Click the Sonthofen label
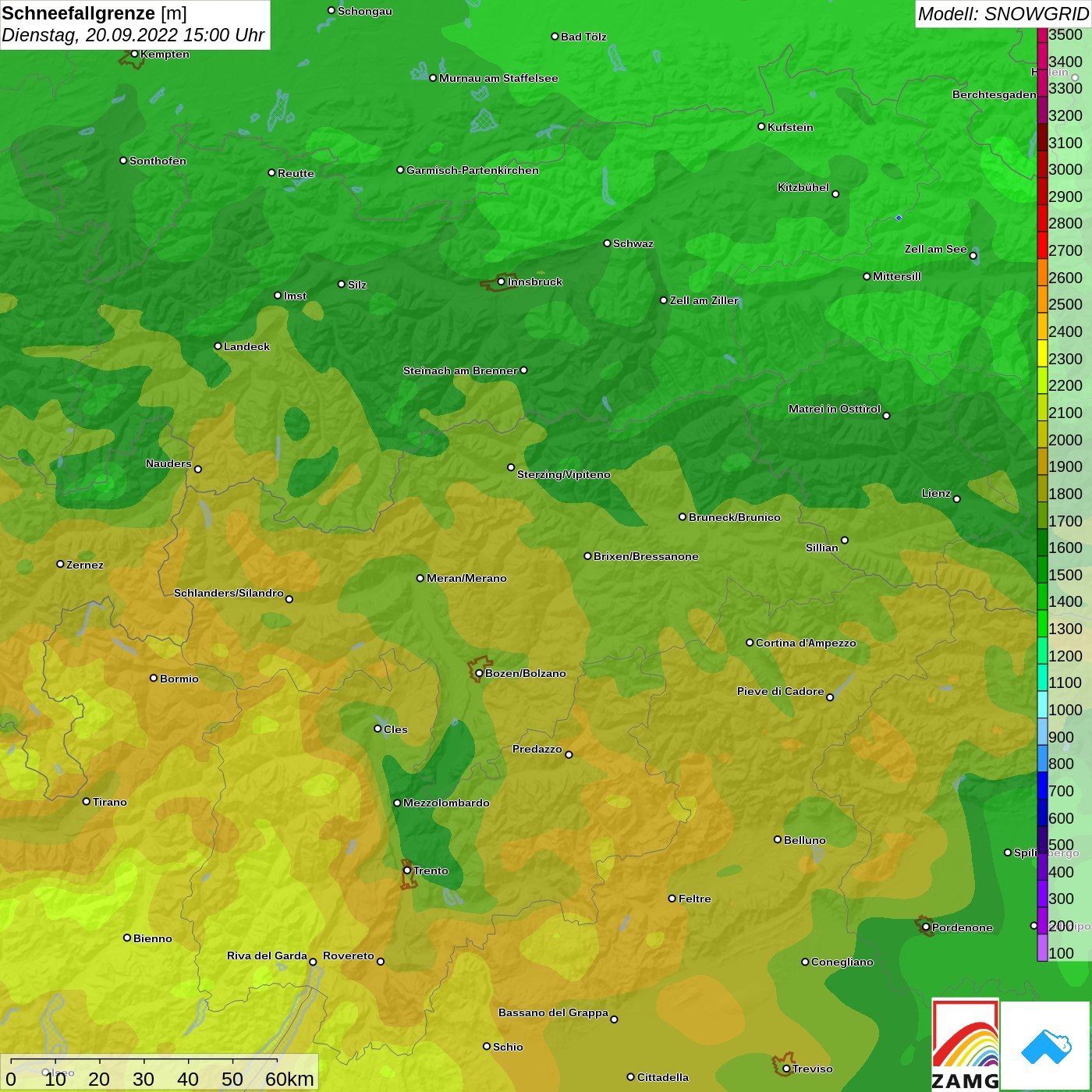This screenshot has width=1092, height=1092. coord(158,161)
